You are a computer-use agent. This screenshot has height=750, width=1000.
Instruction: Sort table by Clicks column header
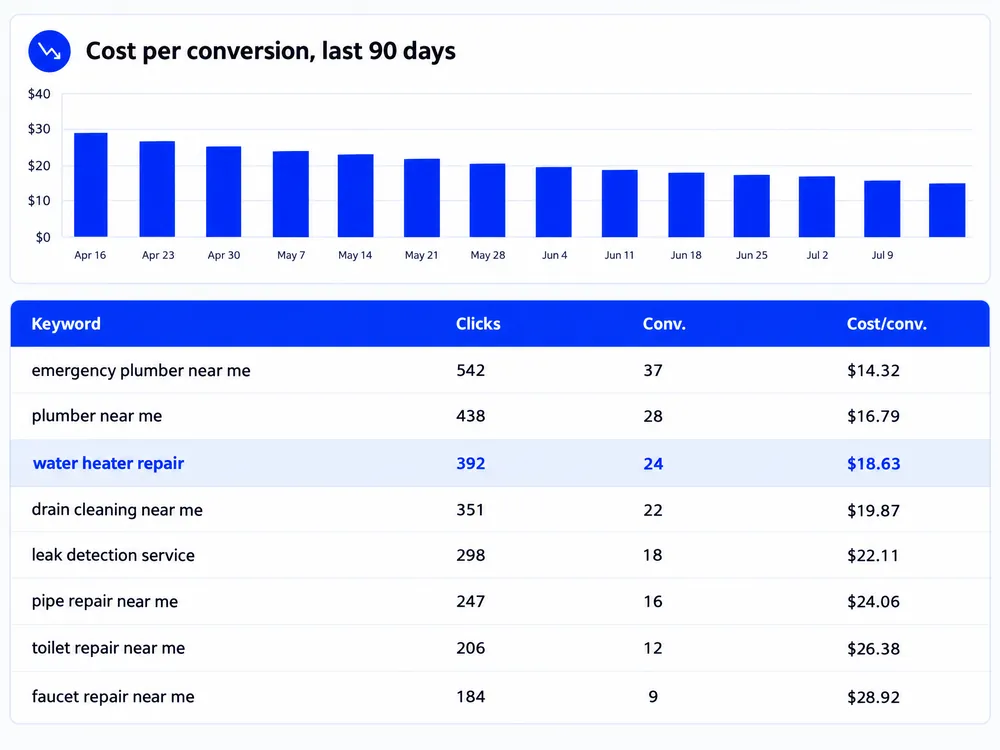click(478, 324)
